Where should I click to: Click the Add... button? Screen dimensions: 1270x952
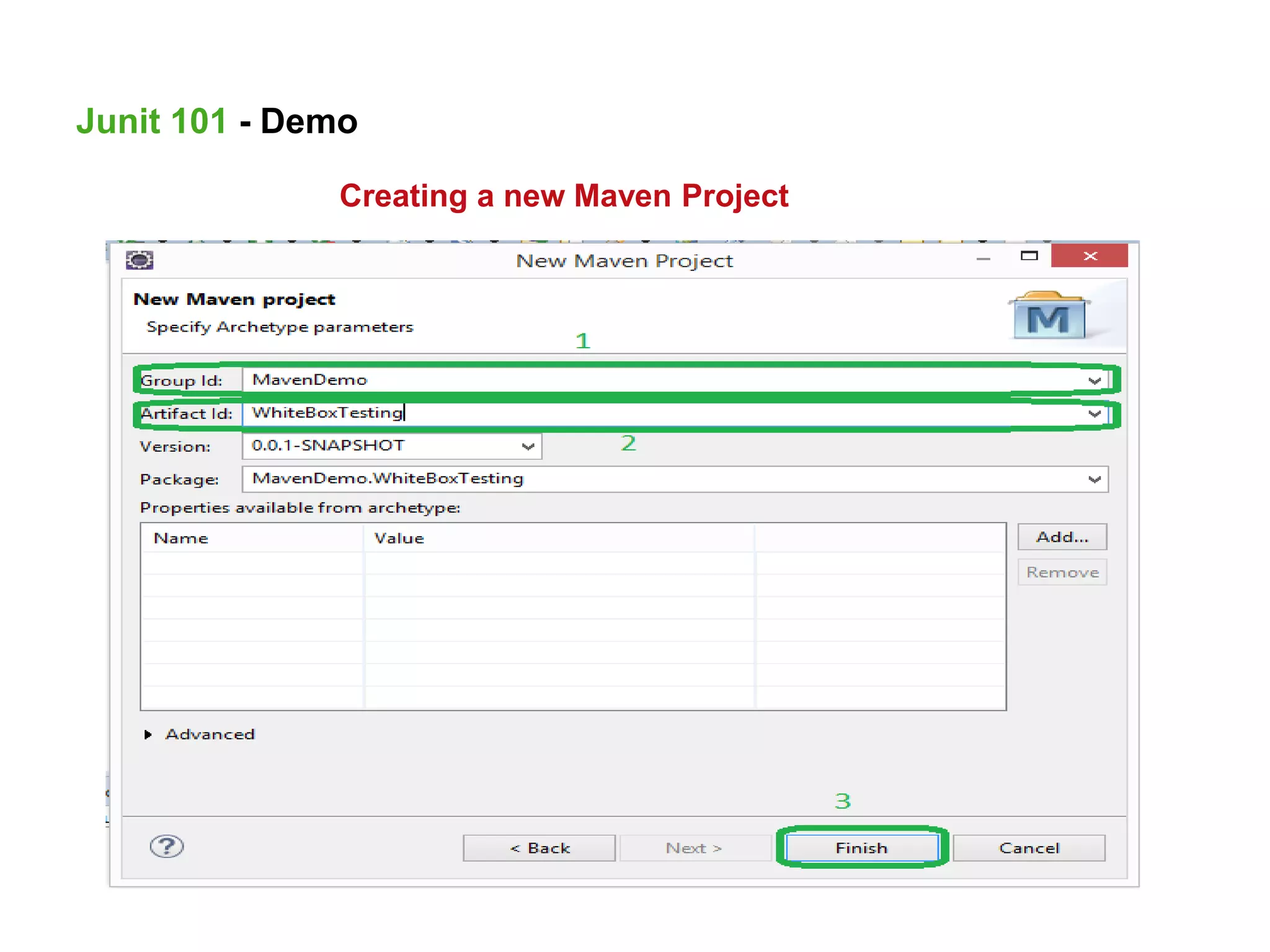[x=1062, y=537]
